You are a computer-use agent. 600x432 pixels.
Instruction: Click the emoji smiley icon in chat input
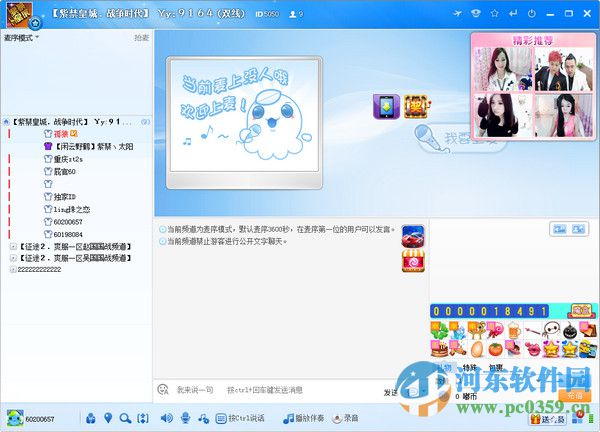163,390
